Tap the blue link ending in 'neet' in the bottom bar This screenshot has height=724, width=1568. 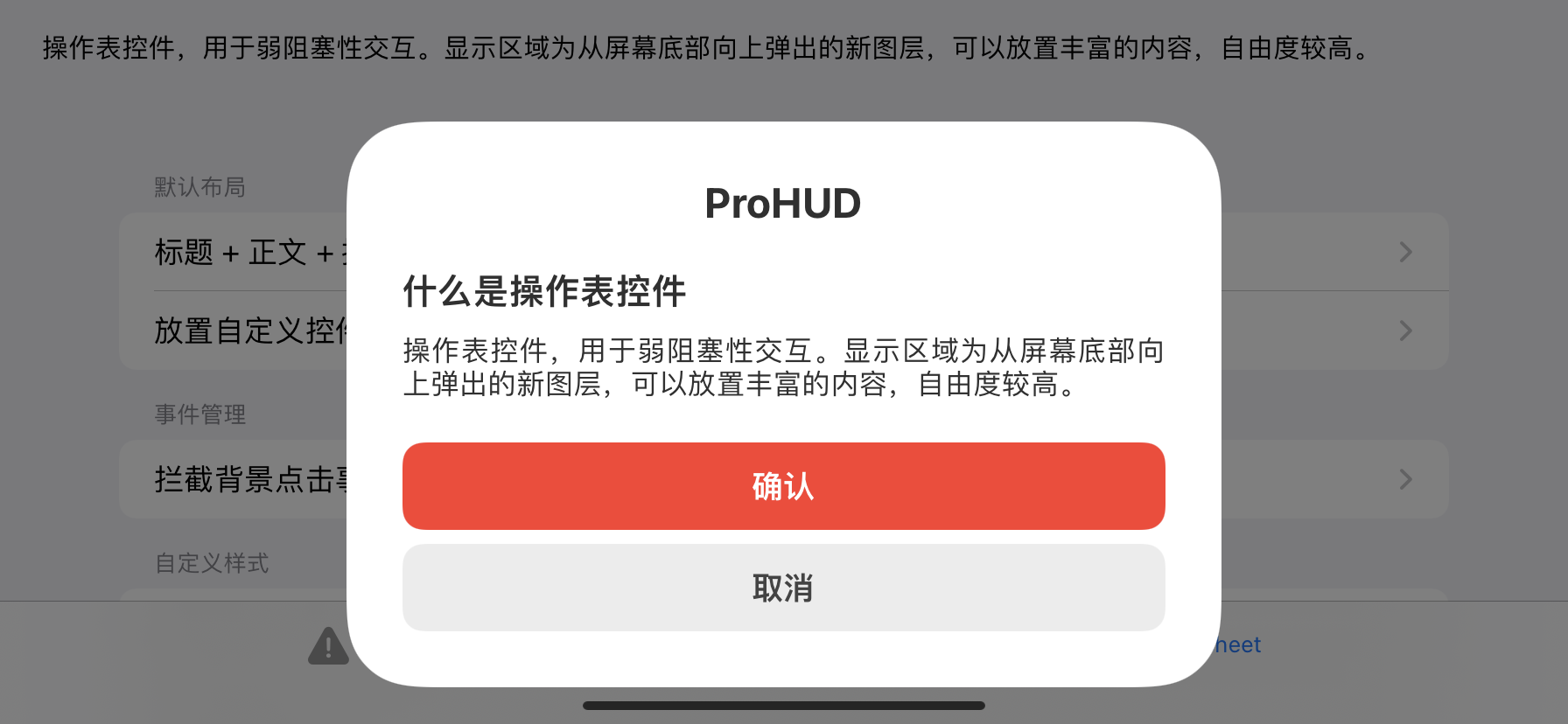pos(1237,645)
